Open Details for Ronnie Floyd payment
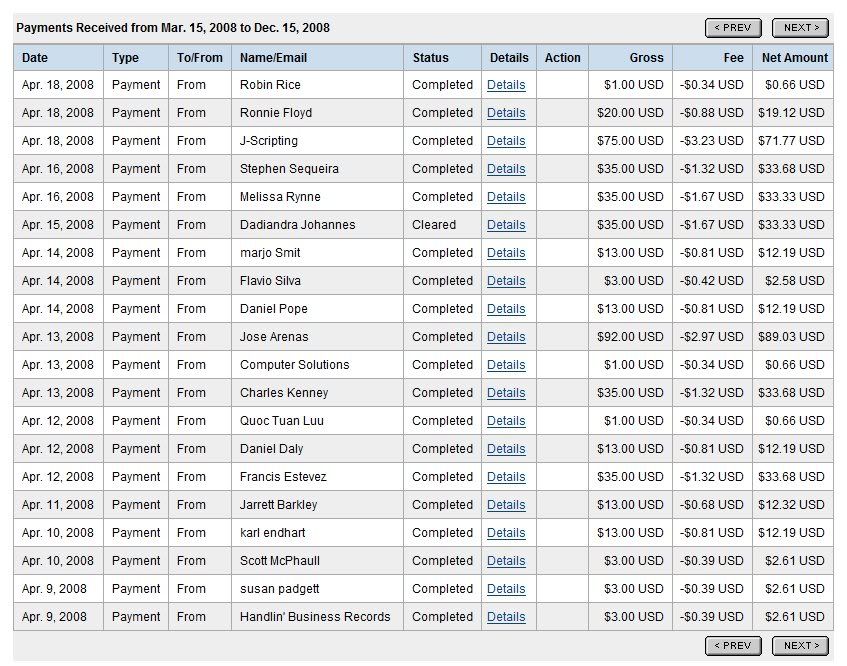 (506, 113)
